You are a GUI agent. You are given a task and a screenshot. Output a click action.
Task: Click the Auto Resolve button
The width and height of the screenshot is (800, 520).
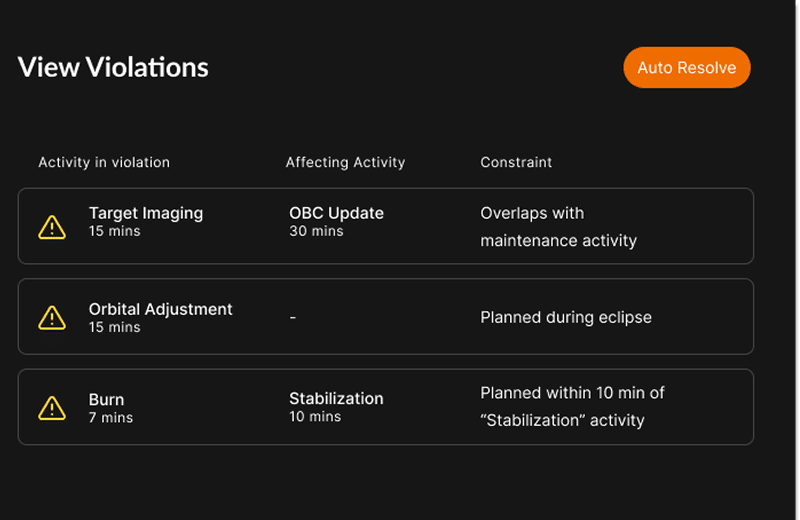click(687, 67)
